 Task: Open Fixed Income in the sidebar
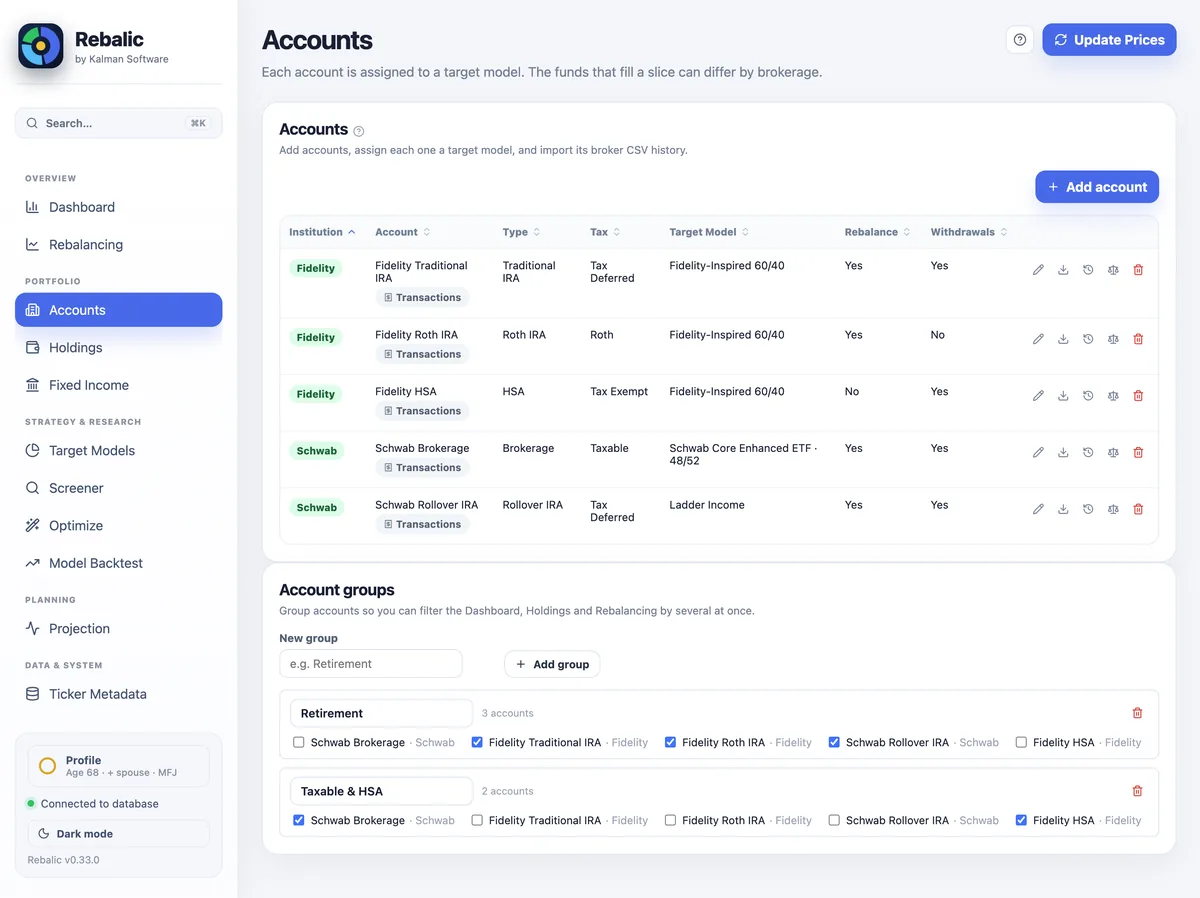pos(118,385)
